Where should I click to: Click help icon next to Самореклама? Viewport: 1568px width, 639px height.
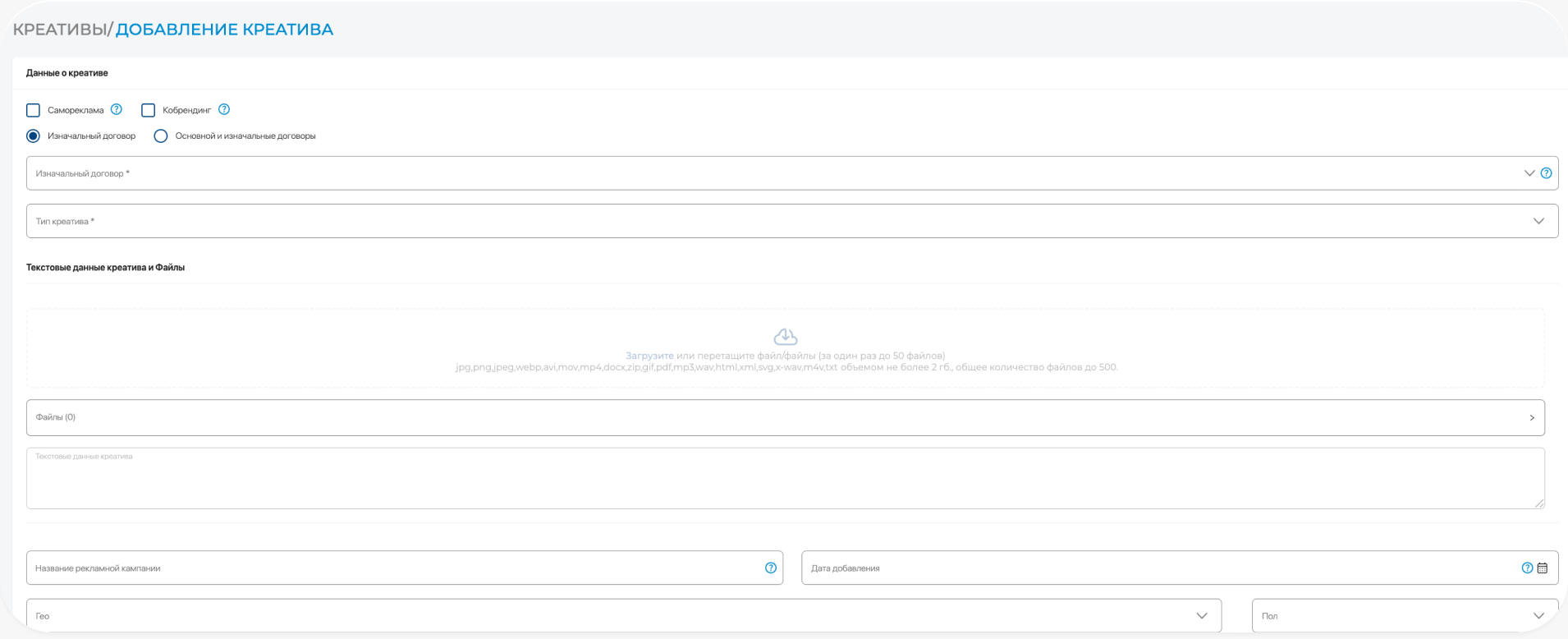[x=117, y=109]
